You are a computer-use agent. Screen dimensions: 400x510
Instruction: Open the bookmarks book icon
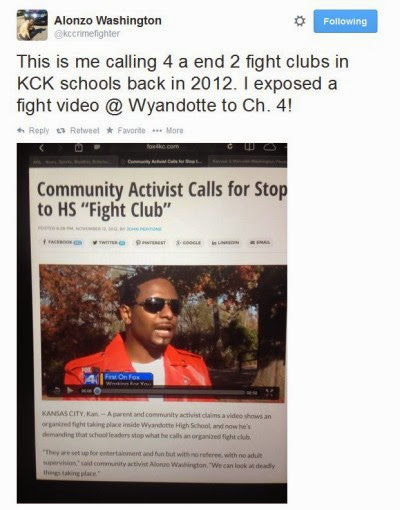click(250, 147)
